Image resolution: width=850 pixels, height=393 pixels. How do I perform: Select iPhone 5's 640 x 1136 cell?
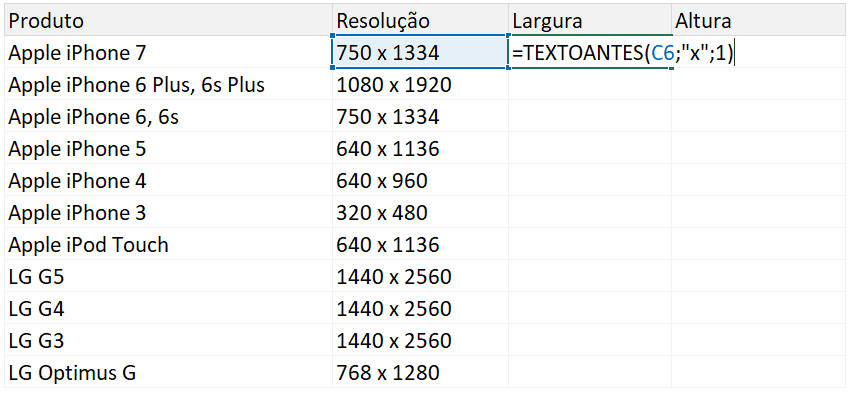pyautogui.click(x=421, y=149)
